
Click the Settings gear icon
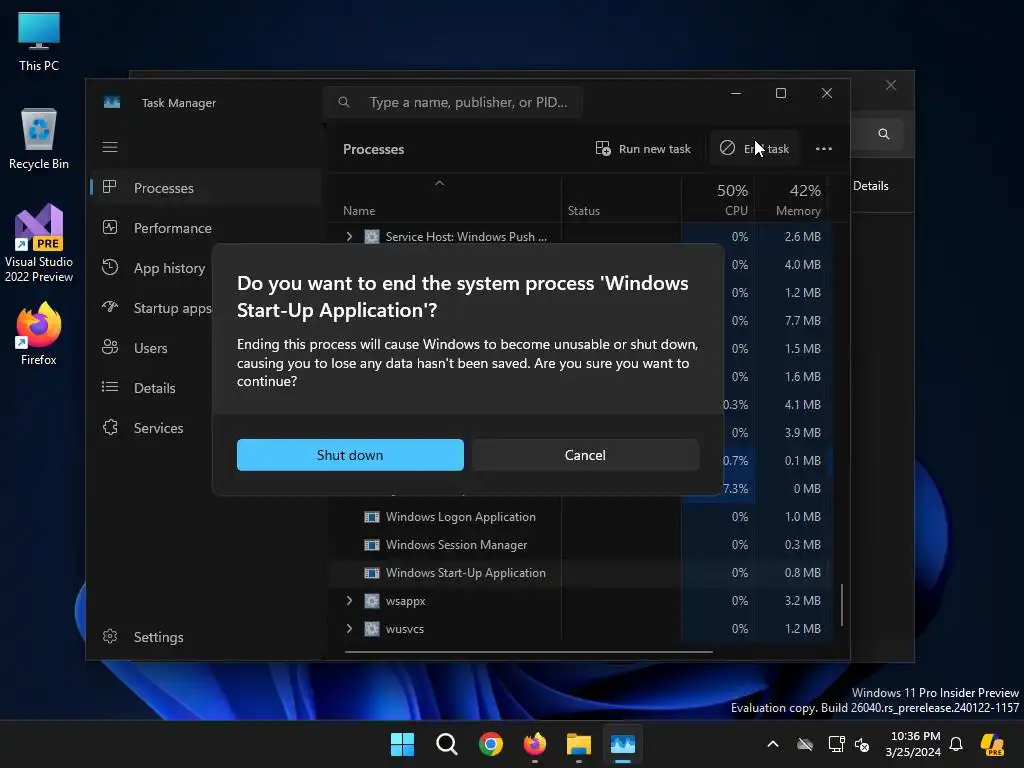pyautogui.click(x=110, y=636)
